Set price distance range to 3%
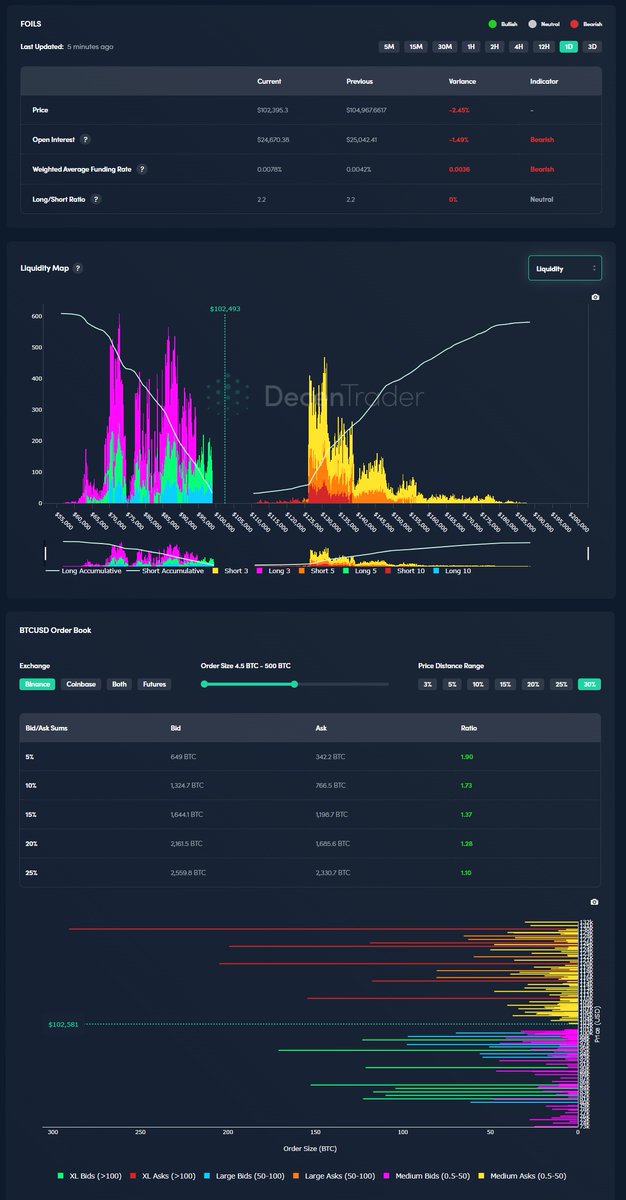626x1200 pixels. point(428,684)
